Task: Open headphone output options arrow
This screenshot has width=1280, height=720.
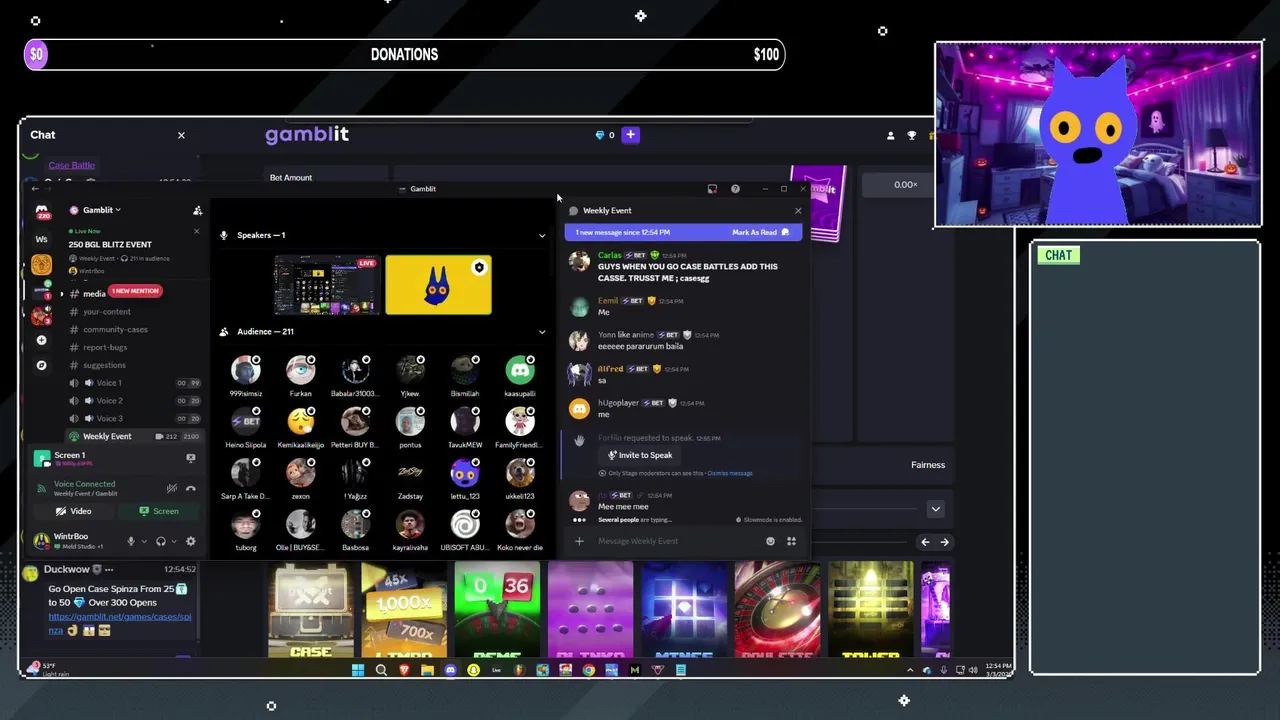Action: [x=174, y=541]
